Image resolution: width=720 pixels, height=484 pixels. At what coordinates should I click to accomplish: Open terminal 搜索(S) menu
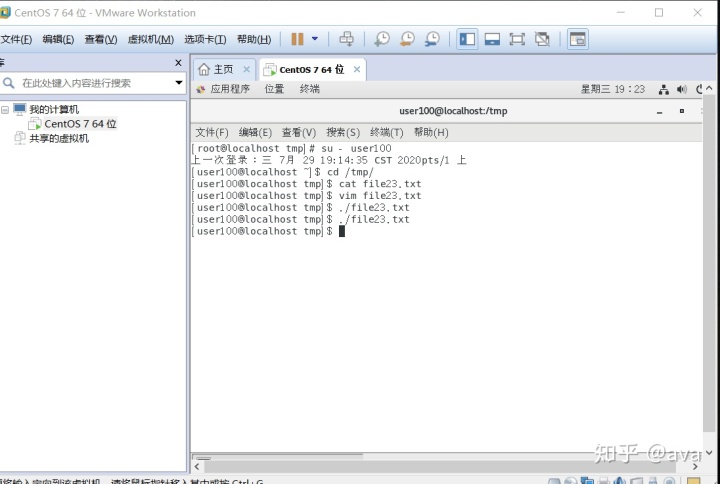343,133
